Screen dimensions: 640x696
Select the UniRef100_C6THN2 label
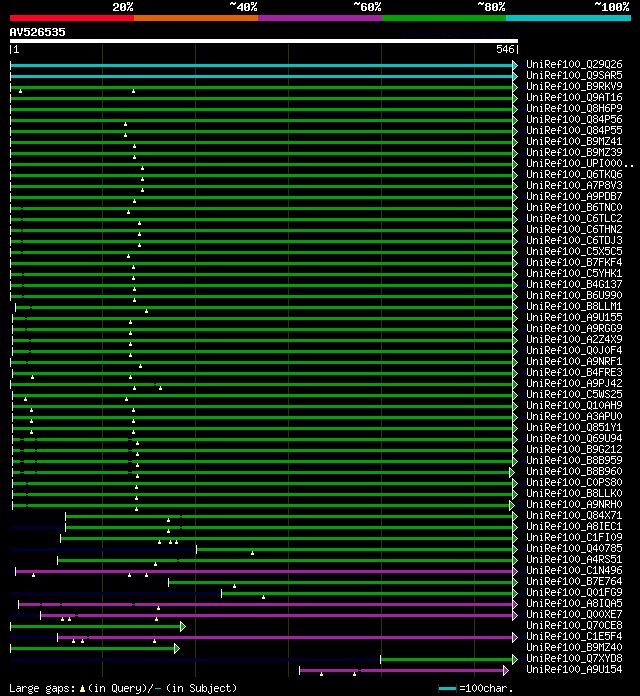pos(574,229)
